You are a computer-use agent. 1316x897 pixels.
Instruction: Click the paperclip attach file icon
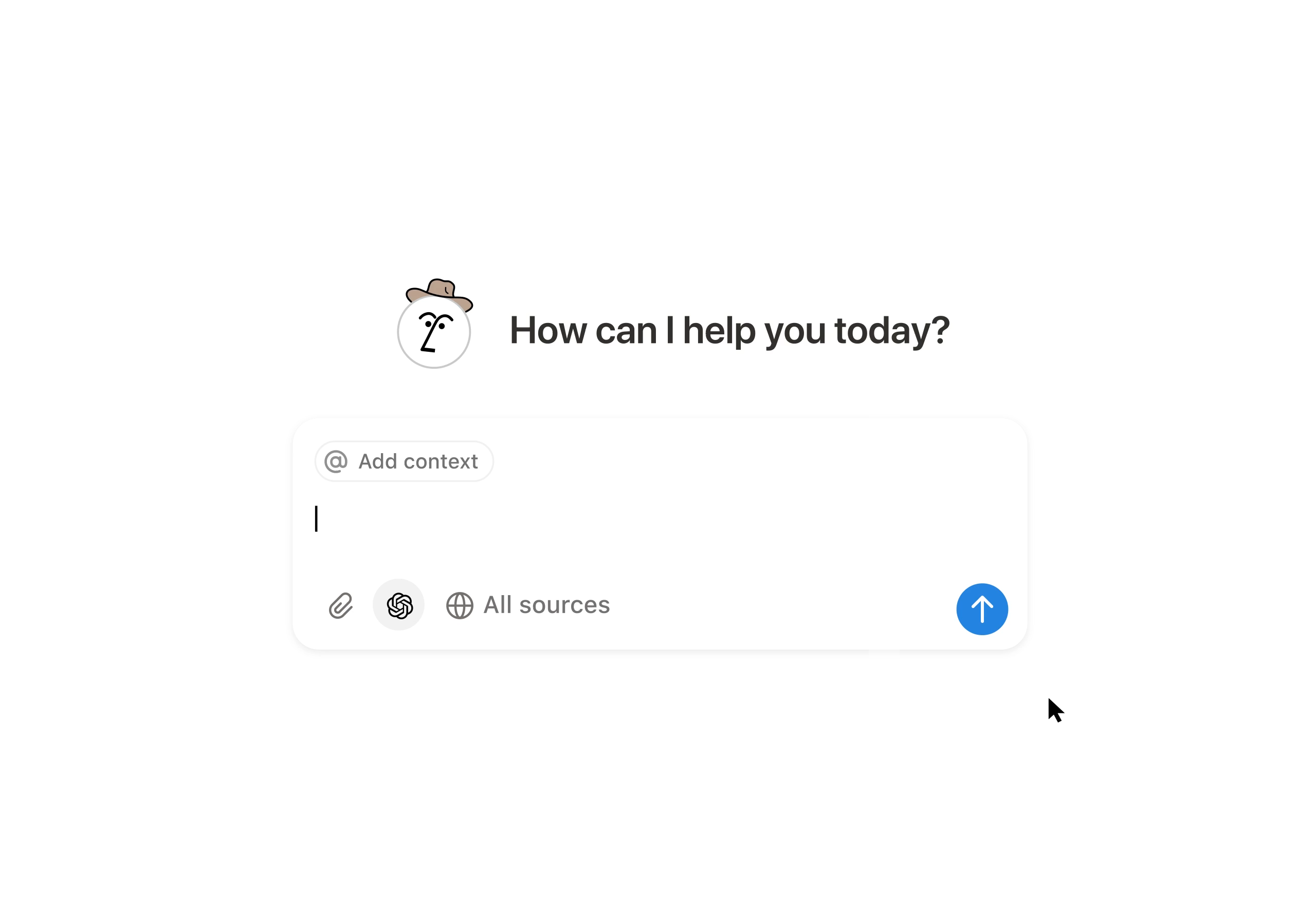pos(341,606)
